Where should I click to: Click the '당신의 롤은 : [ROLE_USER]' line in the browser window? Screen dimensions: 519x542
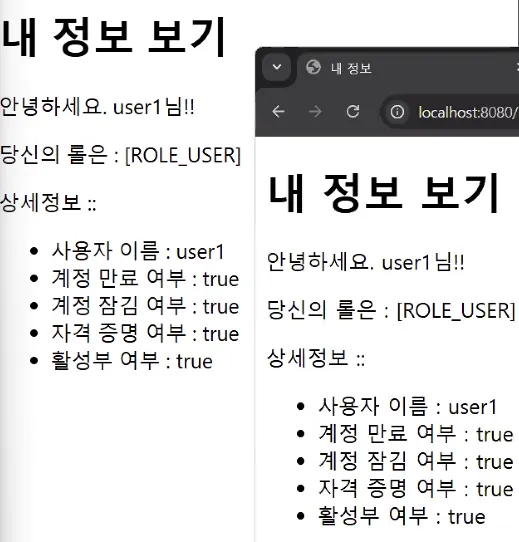pos(391,310)
